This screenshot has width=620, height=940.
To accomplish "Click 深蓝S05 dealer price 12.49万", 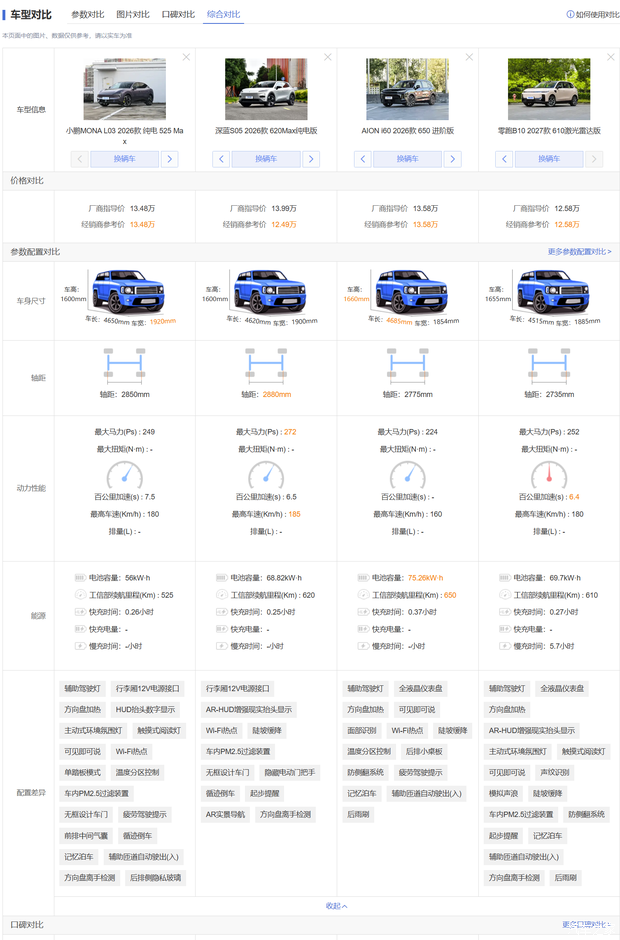I will point(284,224).
